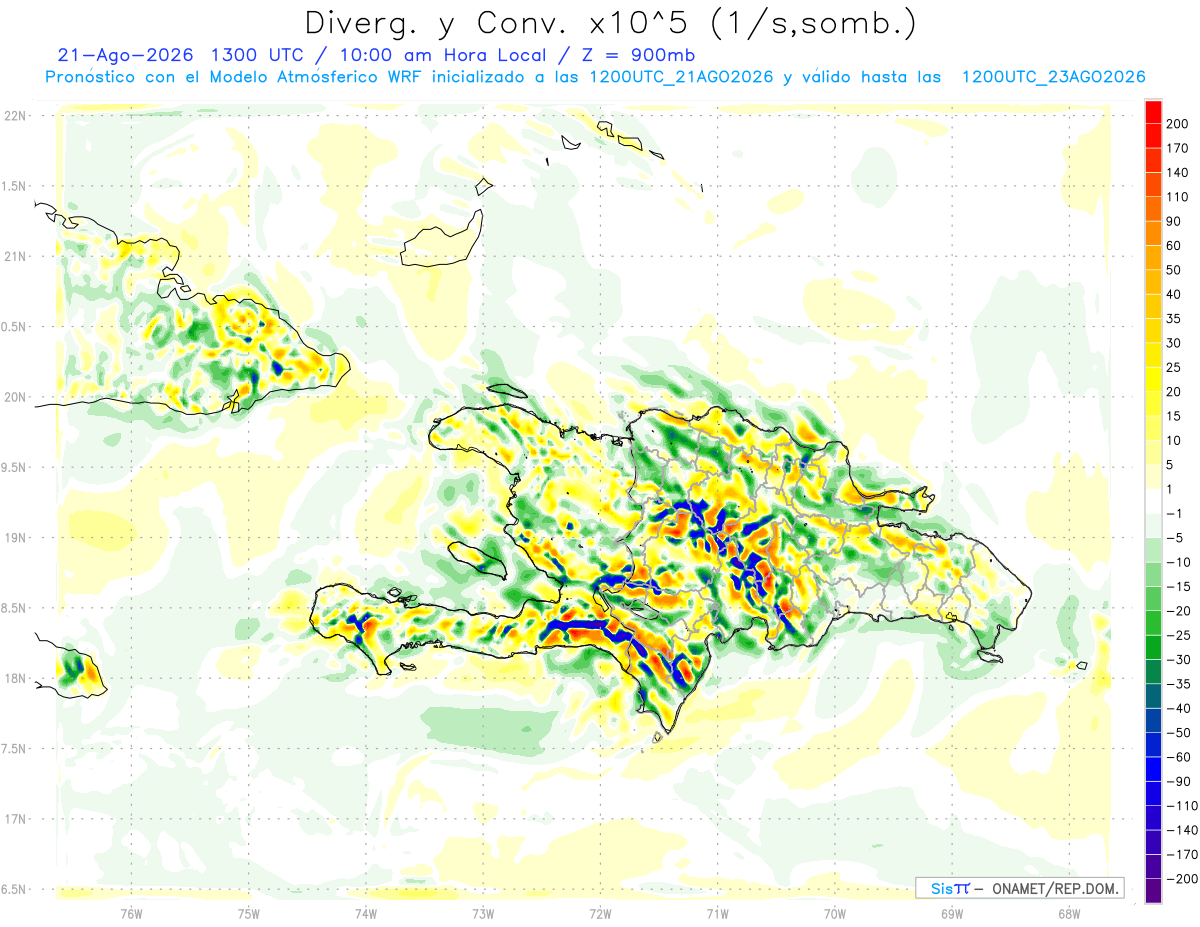
Task: Click the '1200UTC_23AGO2026' valid-until time text
Action: [1053, 77]
